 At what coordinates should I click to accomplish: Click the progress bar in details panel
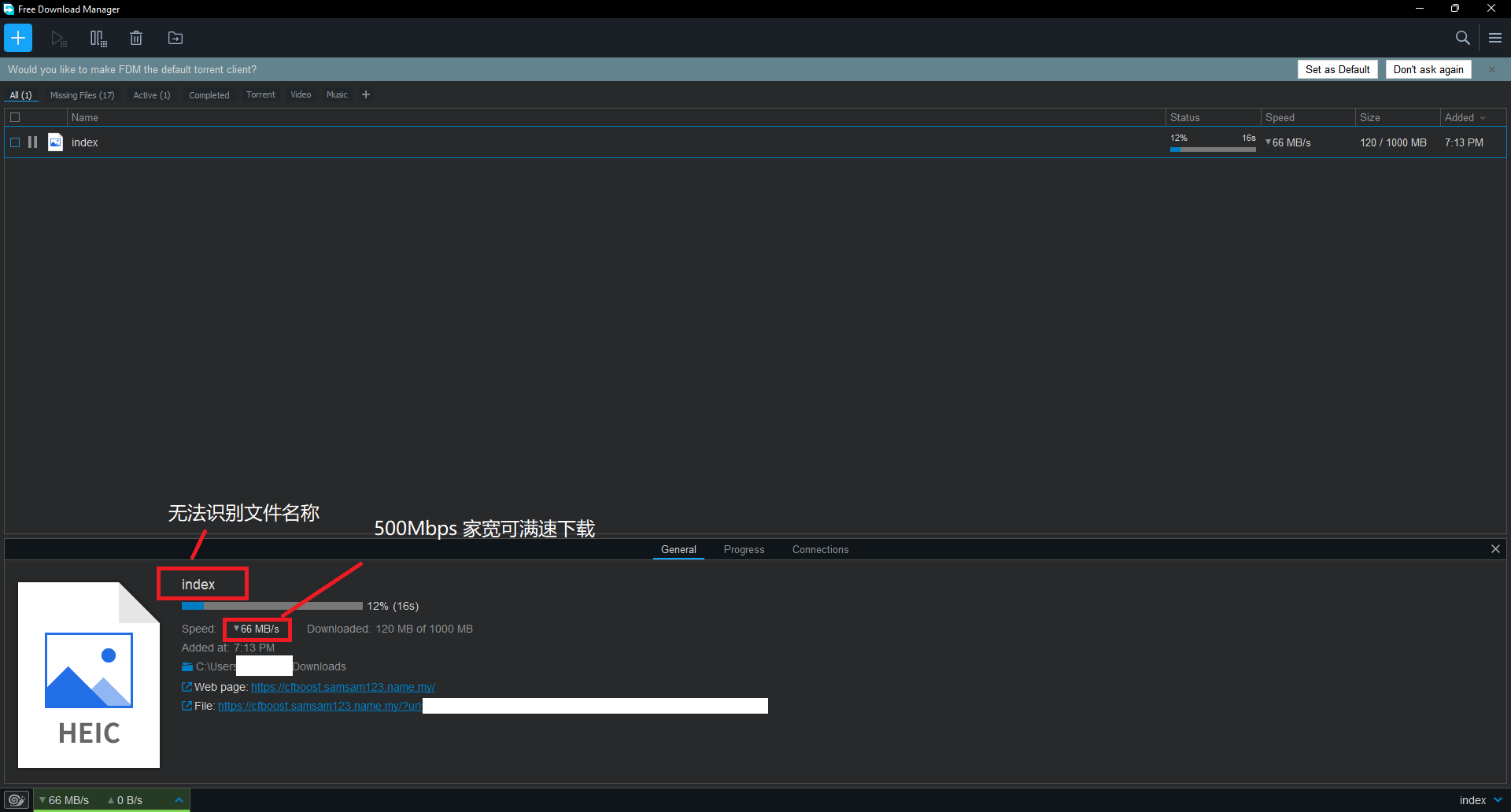click(272, 606)
